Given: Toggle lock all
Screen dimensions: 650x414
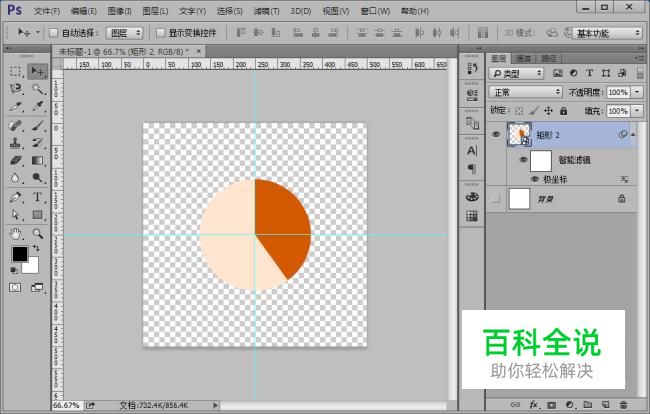Looking at the screenshot, I should pos(563,111).
